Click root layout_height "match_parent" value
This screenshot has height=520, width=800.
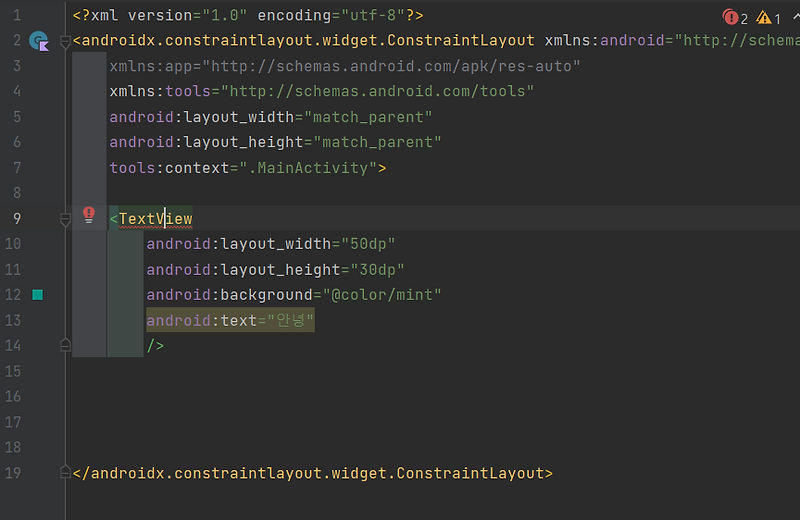pos(378,142)
